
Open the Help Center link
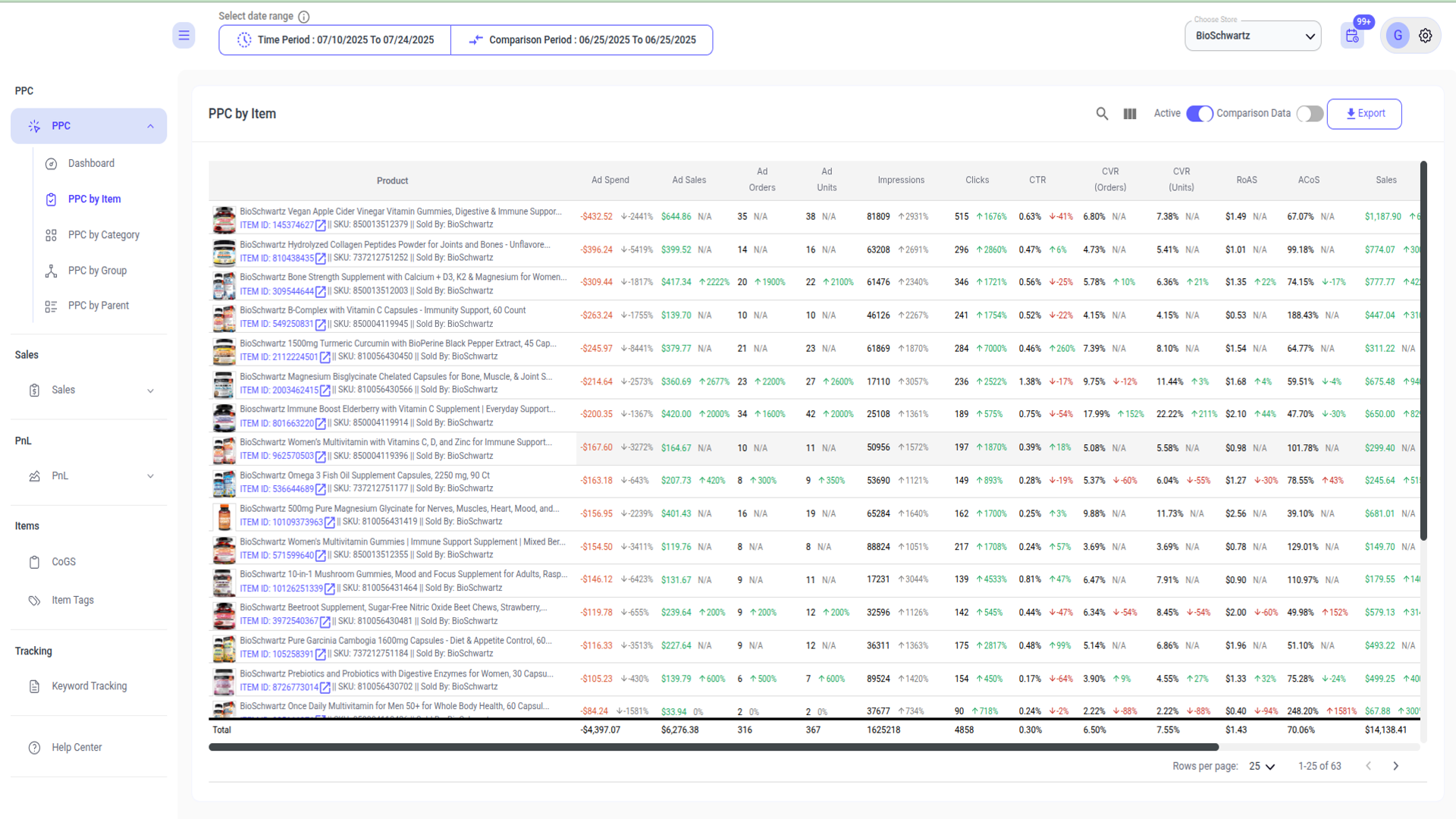coord(77,748)
